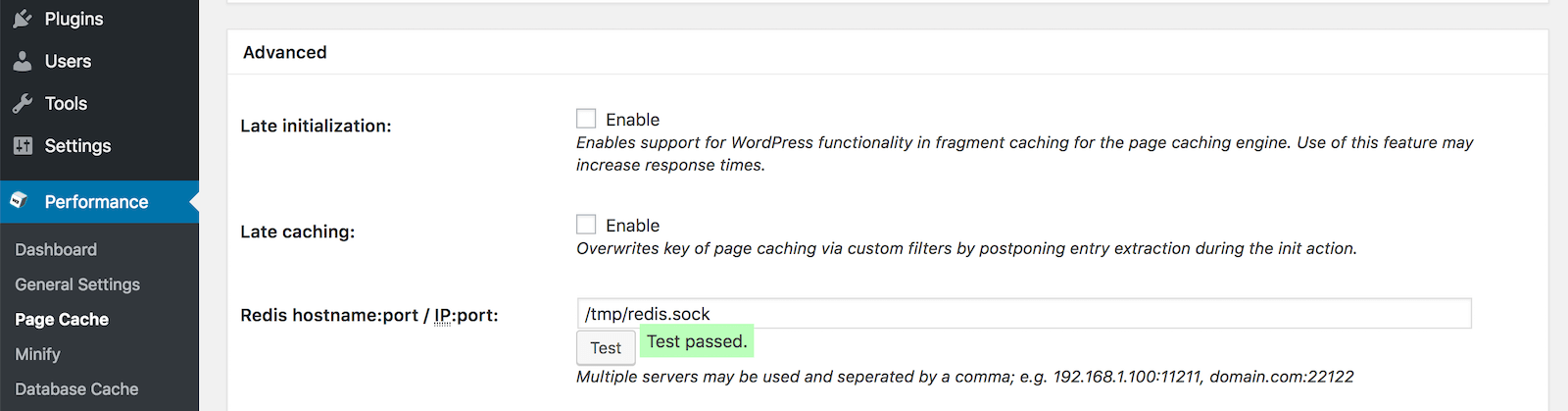The height and width of the screenshot is (411, 1568).
Task: Focus the Redis hostname:port text field
Action: pyautogui.click(x=1024, y=314)
